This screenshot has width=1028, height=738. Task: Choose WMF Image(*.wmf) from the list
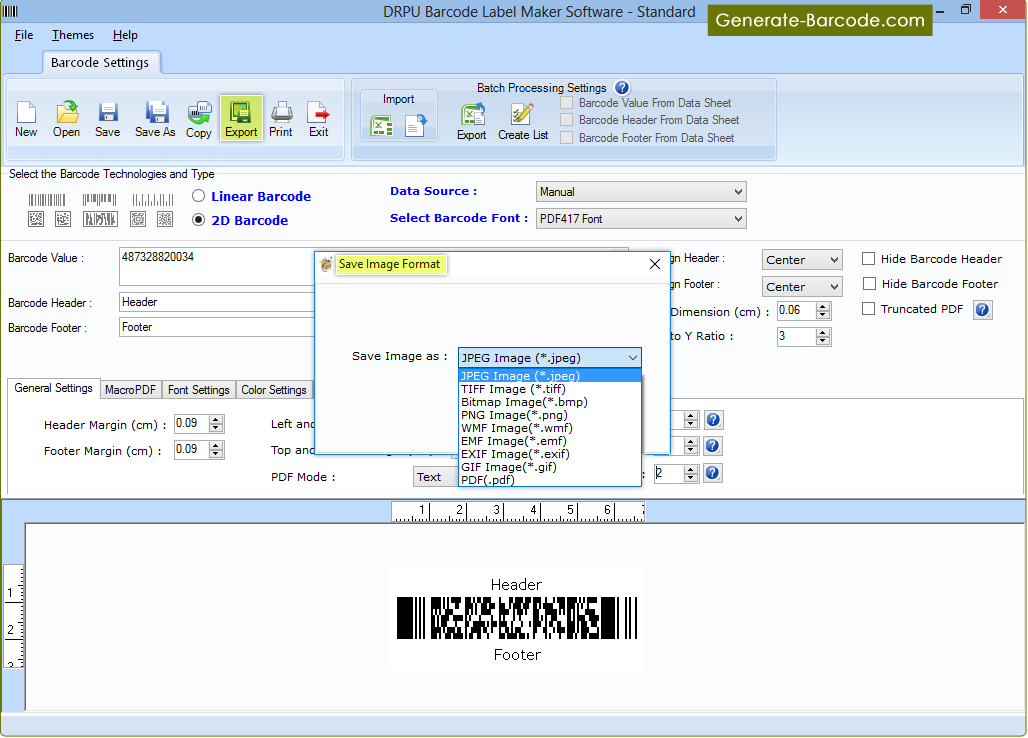click(549, 428)
